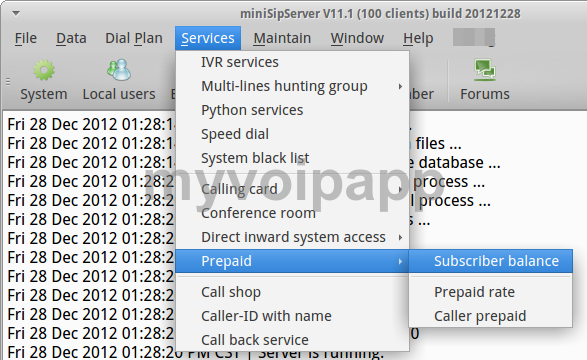Viewport: 587px width, 360px height.
Task: Choose Speed dial from Services menu
Action: click(x=292, y=134)
